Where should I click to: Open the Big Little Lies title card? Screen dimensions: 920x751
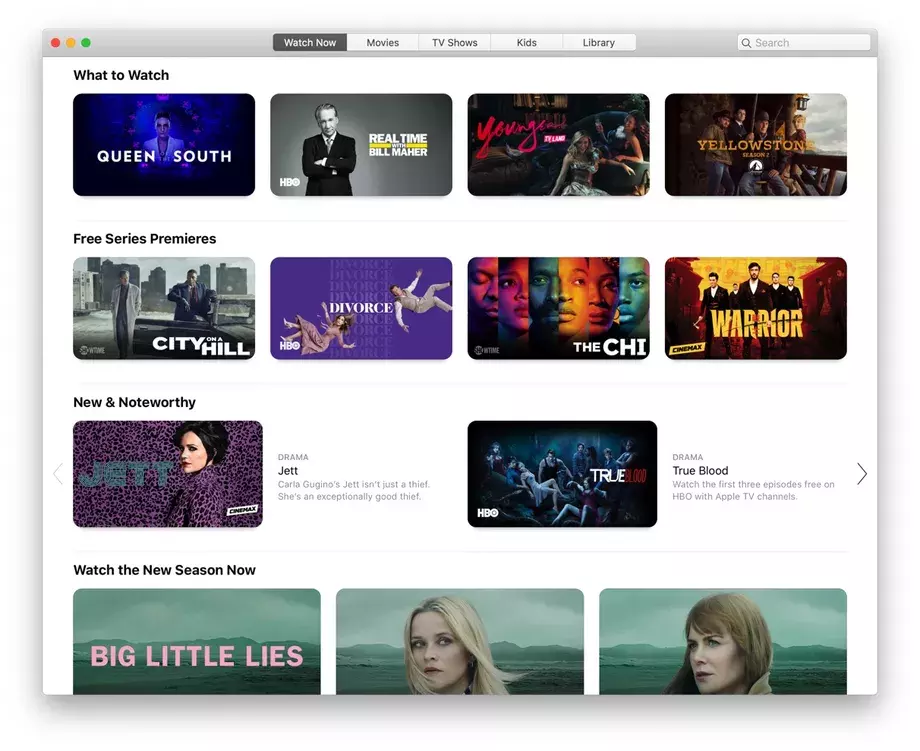197,641
